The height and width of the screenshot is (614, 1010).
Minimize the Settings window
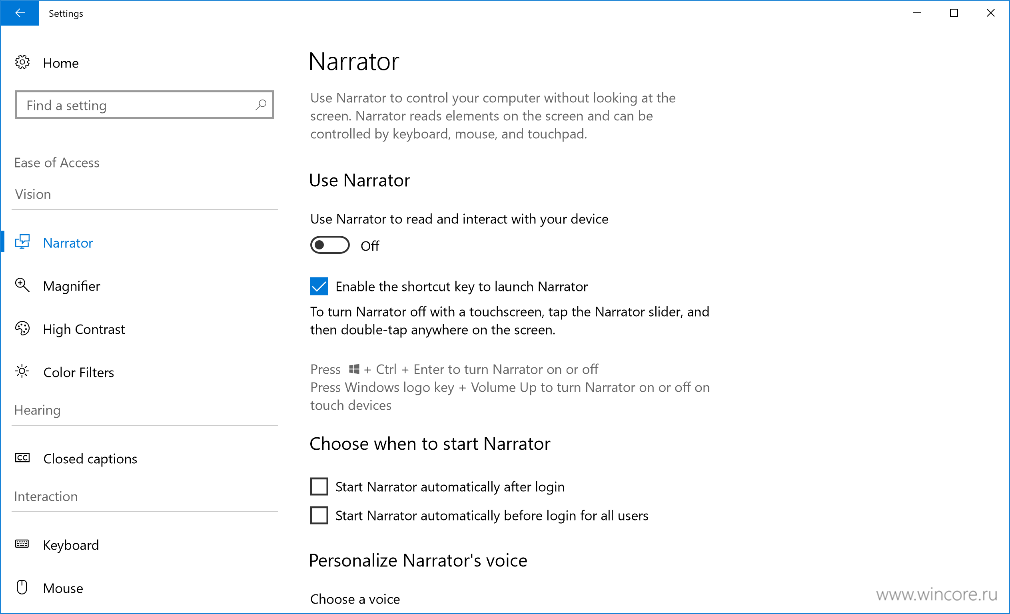(x=917, y=13)
